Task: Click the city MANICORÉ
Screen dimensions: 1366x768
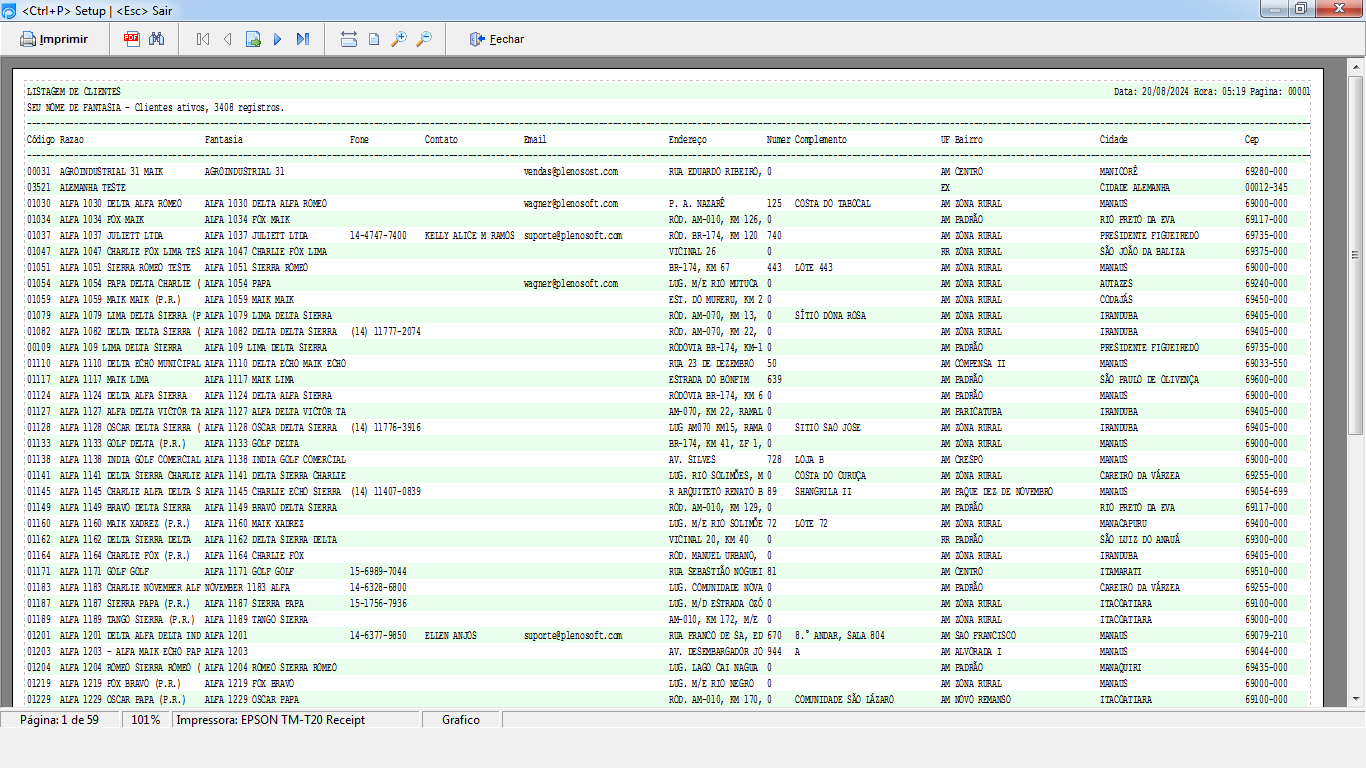Action: point(1119,172)
